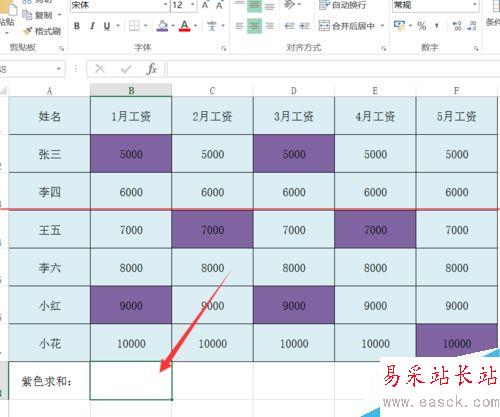Open Insert Function (fx)
This screenshot has height=417, width=500.
[152, 69]
